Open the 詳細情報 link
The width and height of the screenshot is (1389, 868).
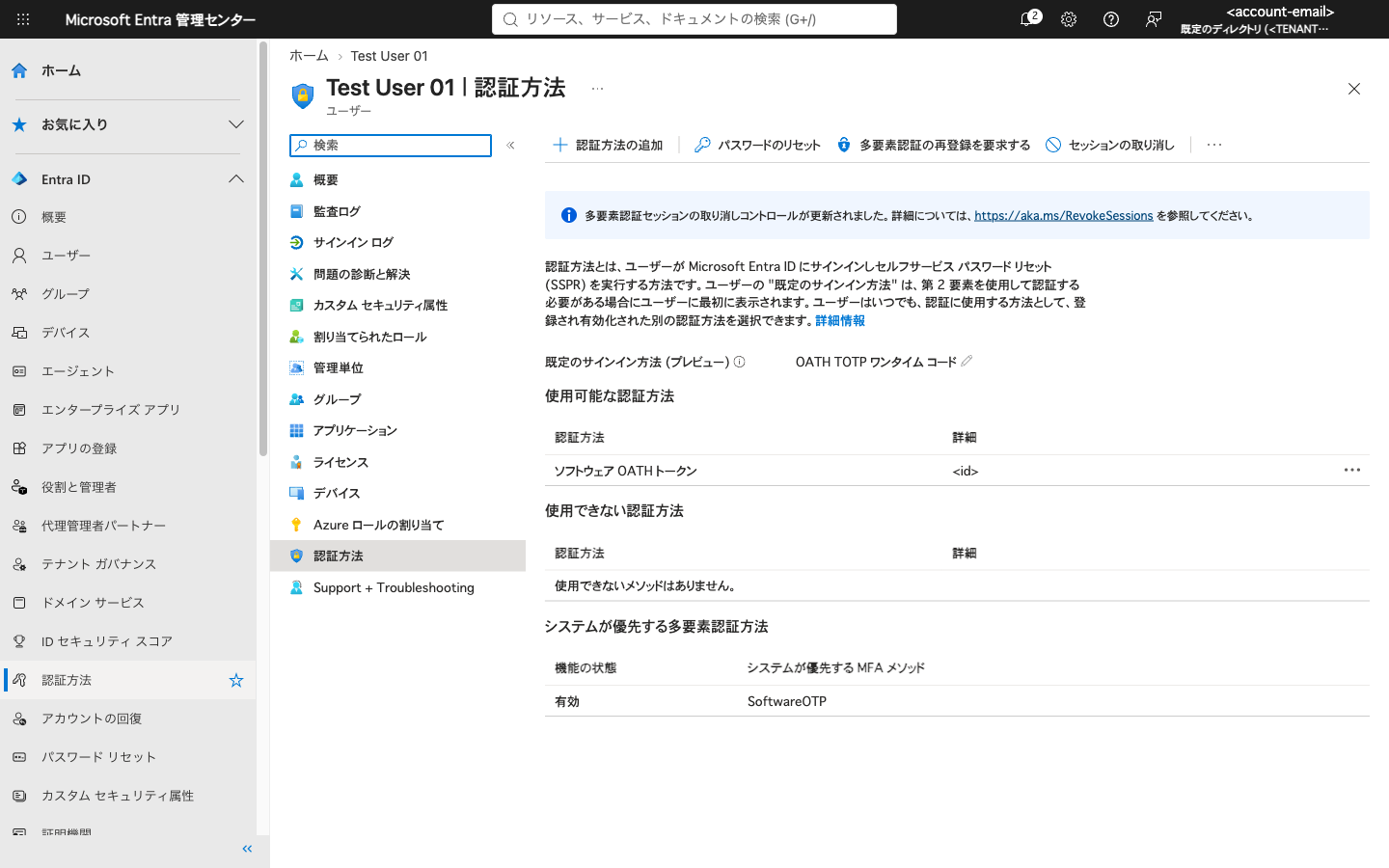click(x=840, y=321)
